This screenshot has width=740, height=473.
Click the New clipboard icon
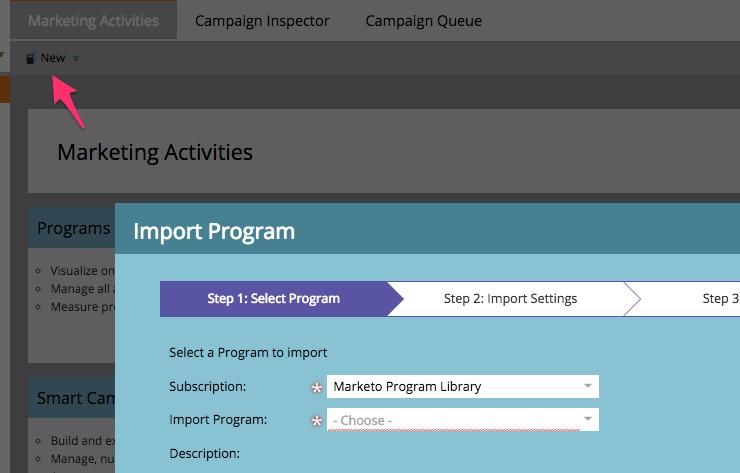pyautogui.click(x=30, y=58)
